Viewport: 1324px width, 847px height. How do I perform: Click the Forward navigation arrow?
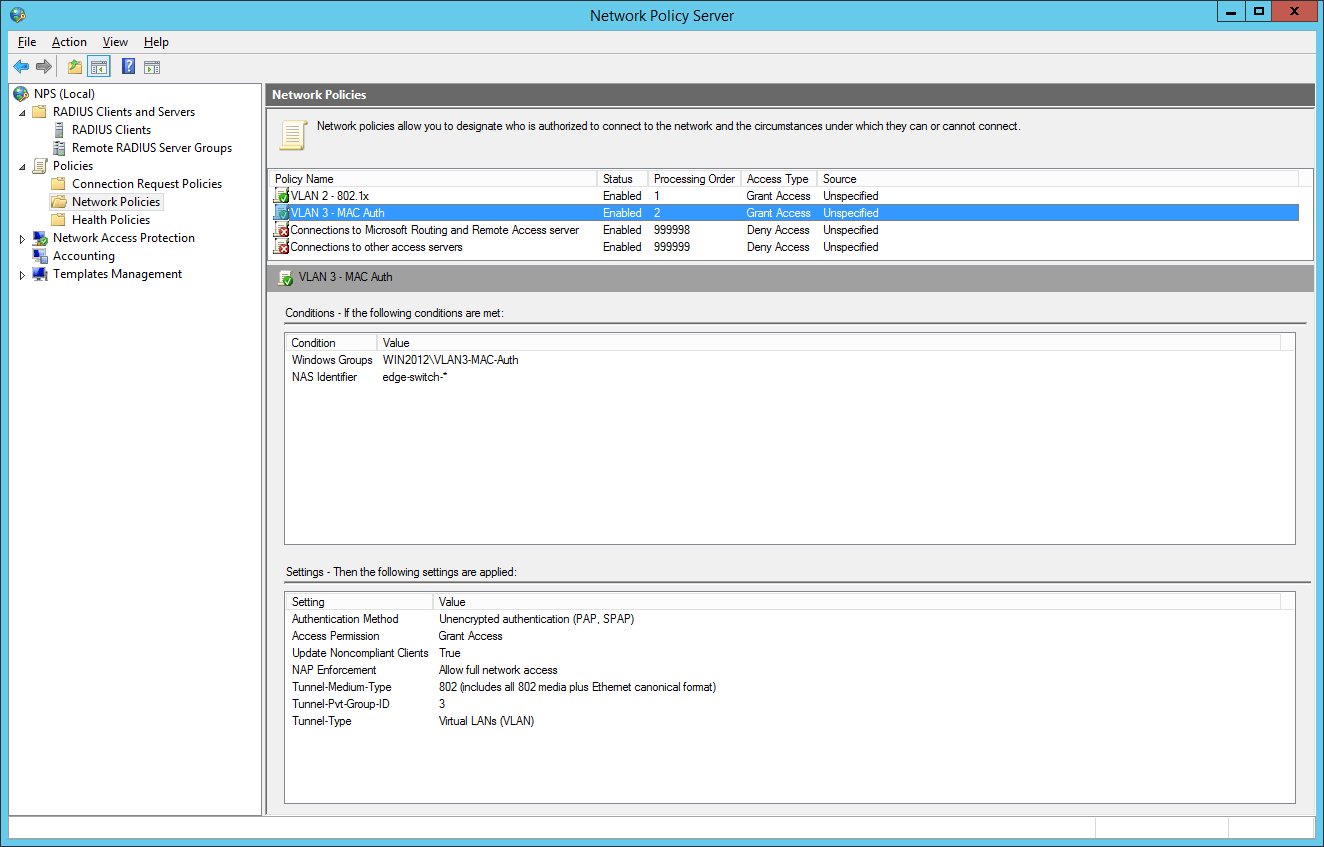[x=43, y=66]
